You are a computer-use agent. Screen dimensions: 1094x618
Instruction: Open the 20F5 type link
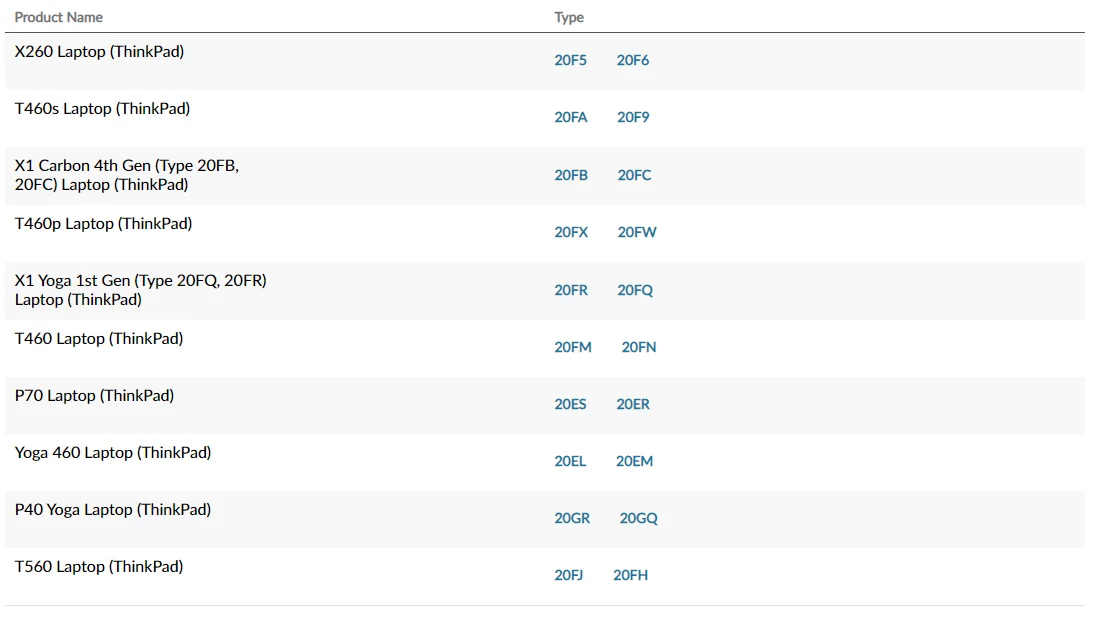pos(570,60)
